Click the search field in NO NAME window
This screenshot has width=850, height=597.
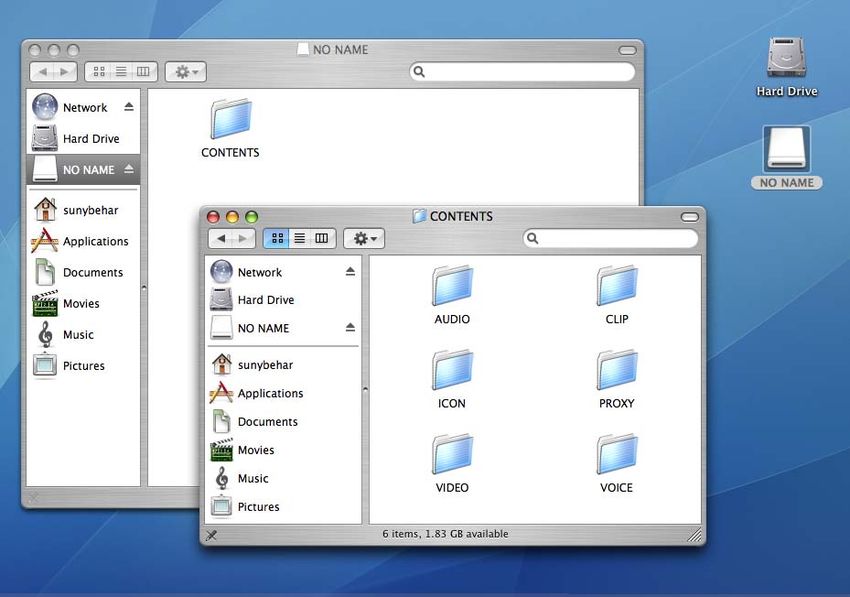[523, 72]
